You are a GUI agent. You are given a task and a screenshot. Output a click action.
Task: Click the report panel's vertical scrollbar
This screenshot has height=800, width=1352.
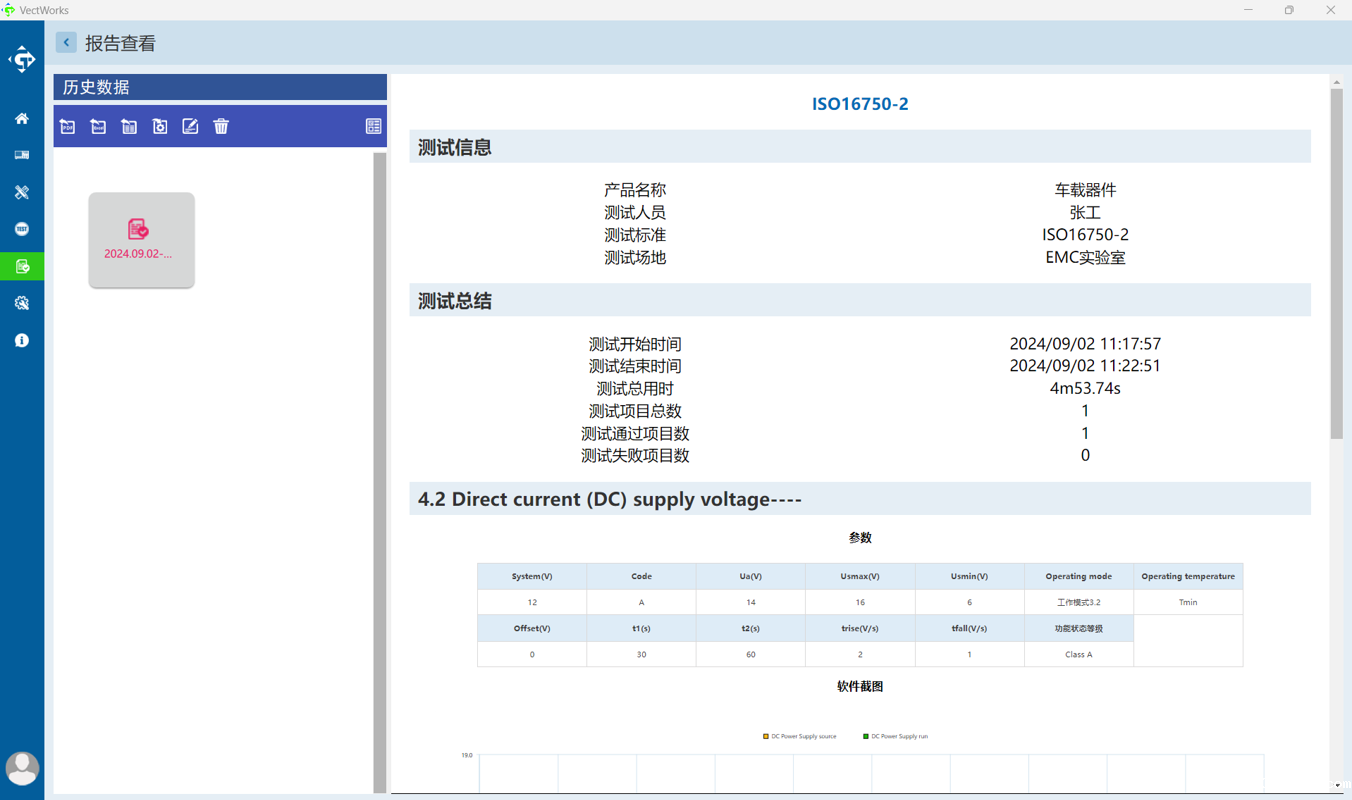coord(1336,264)
